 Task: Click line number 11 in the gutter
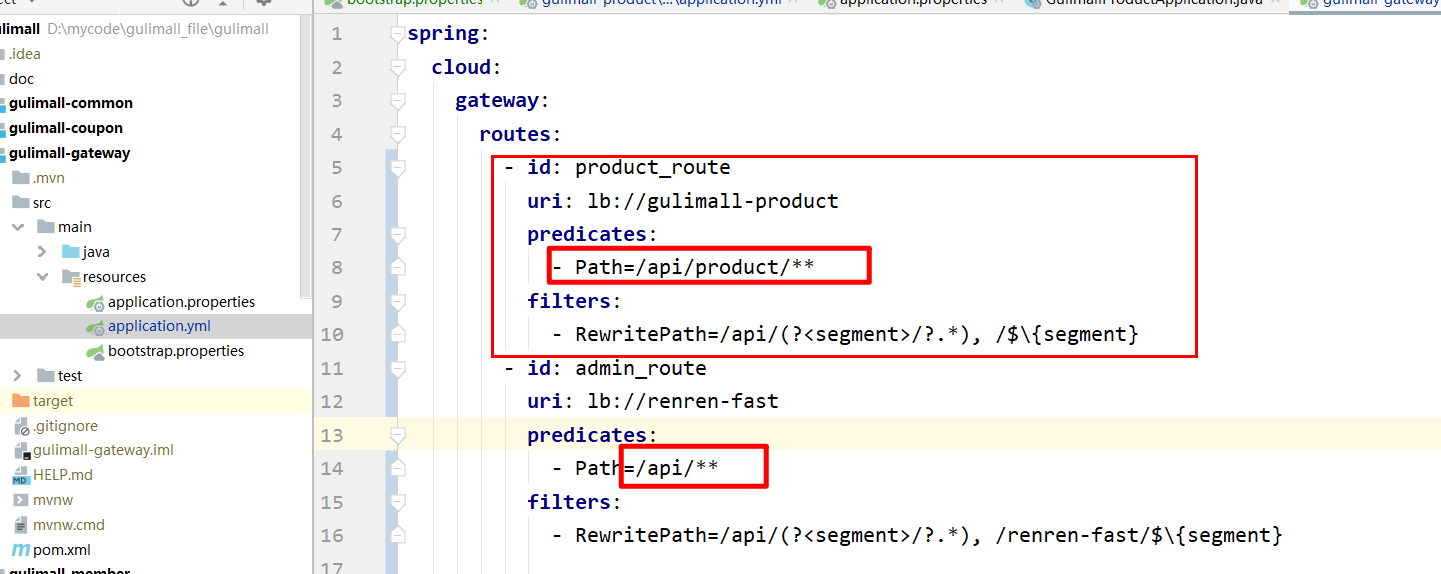(x=332, y=368)
